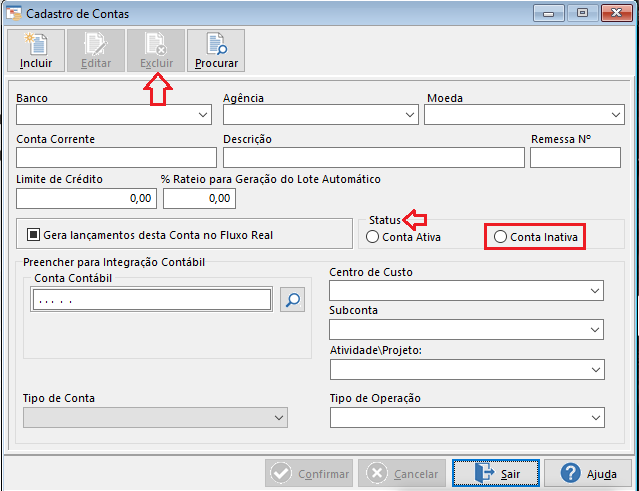Focus the Conta Corrente input field
Screen dimensions: 639x491
116,157
